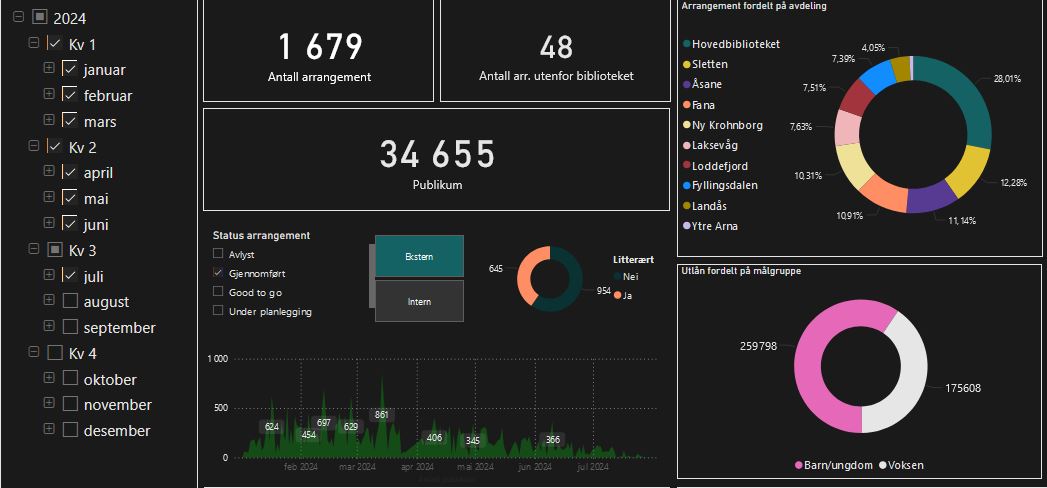
Task: Collapse the Kv 1 tree node
Action: coord(33,43)
